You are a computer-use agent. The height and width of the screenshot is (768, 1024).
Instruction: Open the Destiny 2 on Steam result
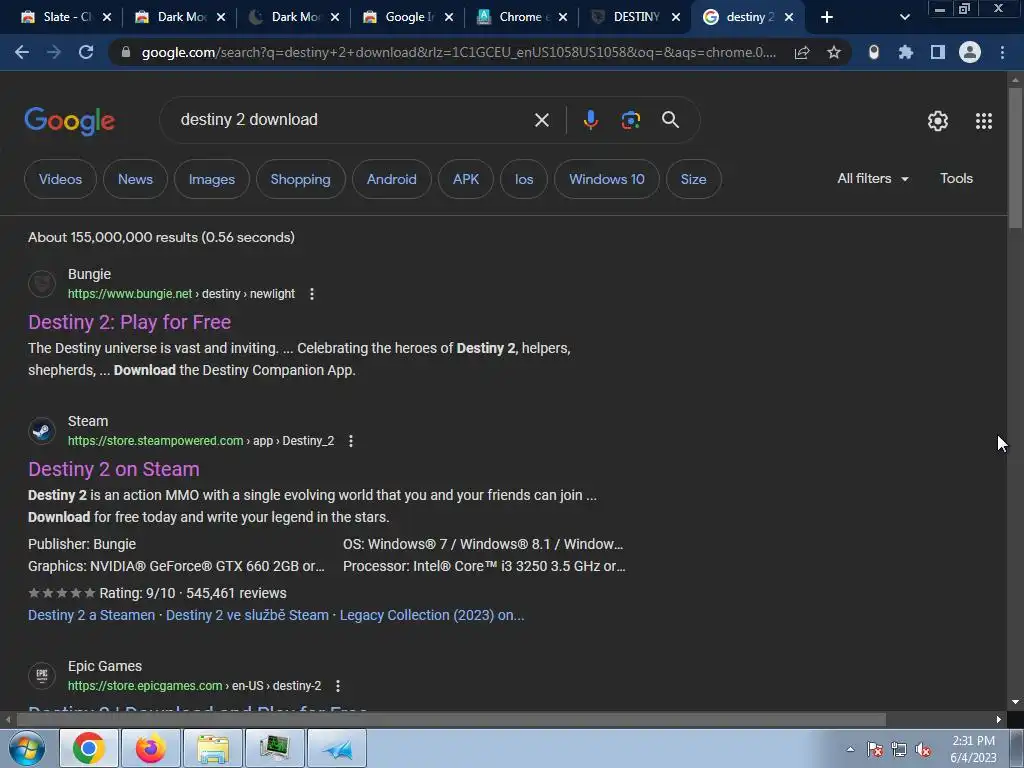[114, 469]
